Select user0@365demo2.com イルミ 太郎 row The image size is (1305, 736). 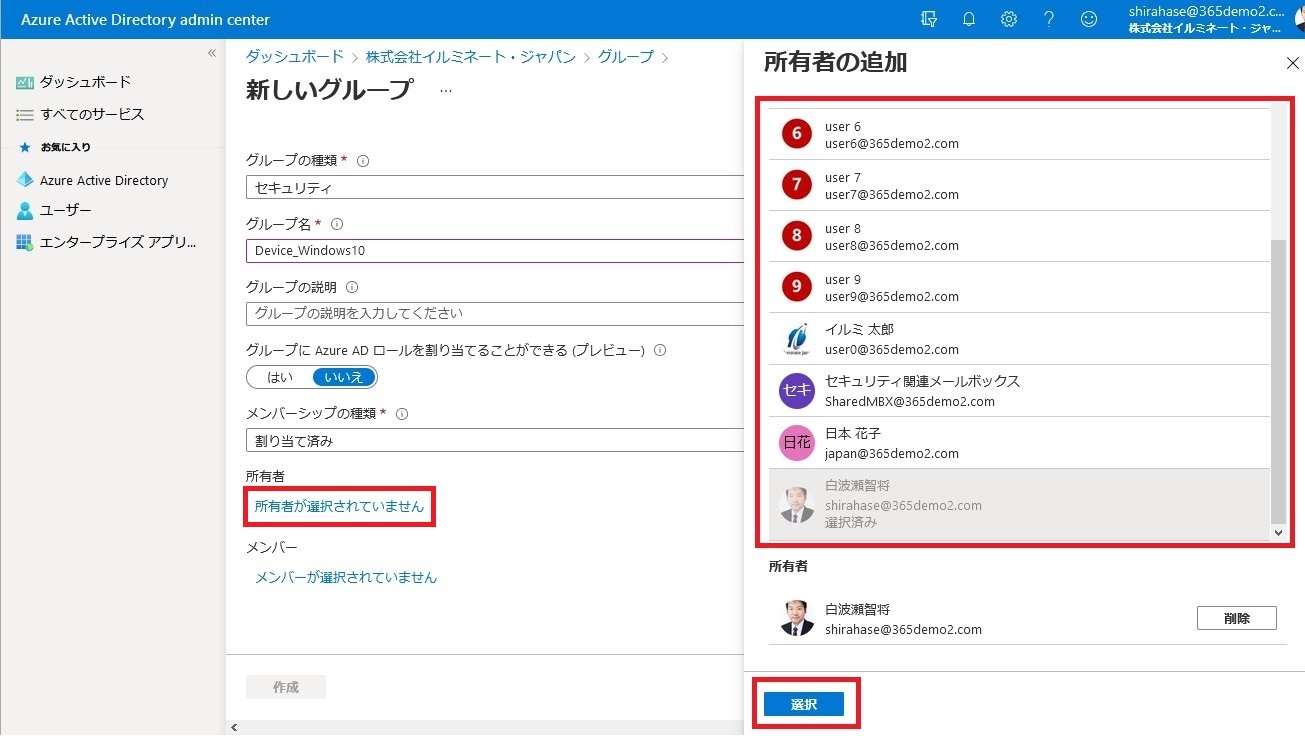coord(1019,339)
